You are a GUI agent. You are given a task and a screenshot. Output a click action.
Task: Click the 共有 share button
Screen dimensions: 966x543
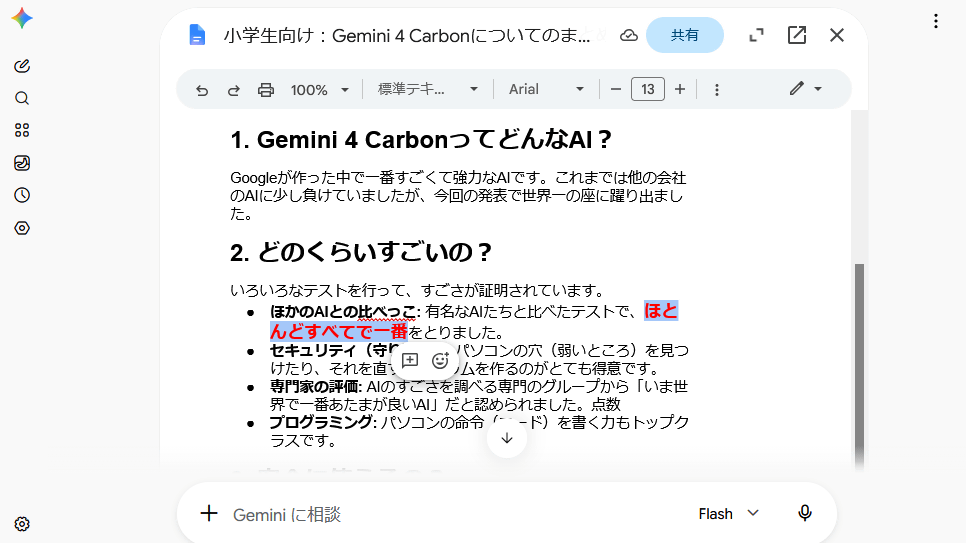[684, 35]
